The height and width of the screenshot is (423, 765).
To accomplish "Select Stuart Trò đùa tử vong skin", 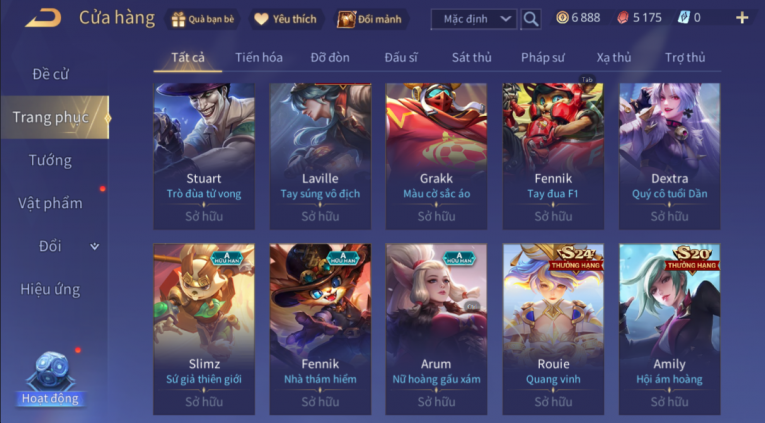I will 204,156.
